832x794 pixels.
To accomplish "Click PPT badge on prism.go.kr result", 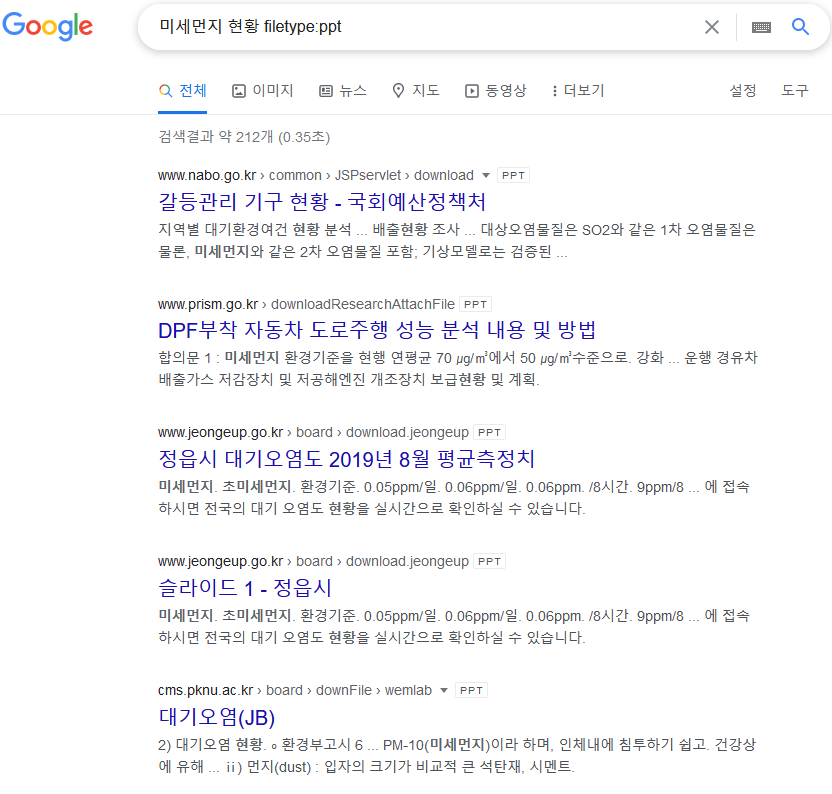I will coord(475,305).
